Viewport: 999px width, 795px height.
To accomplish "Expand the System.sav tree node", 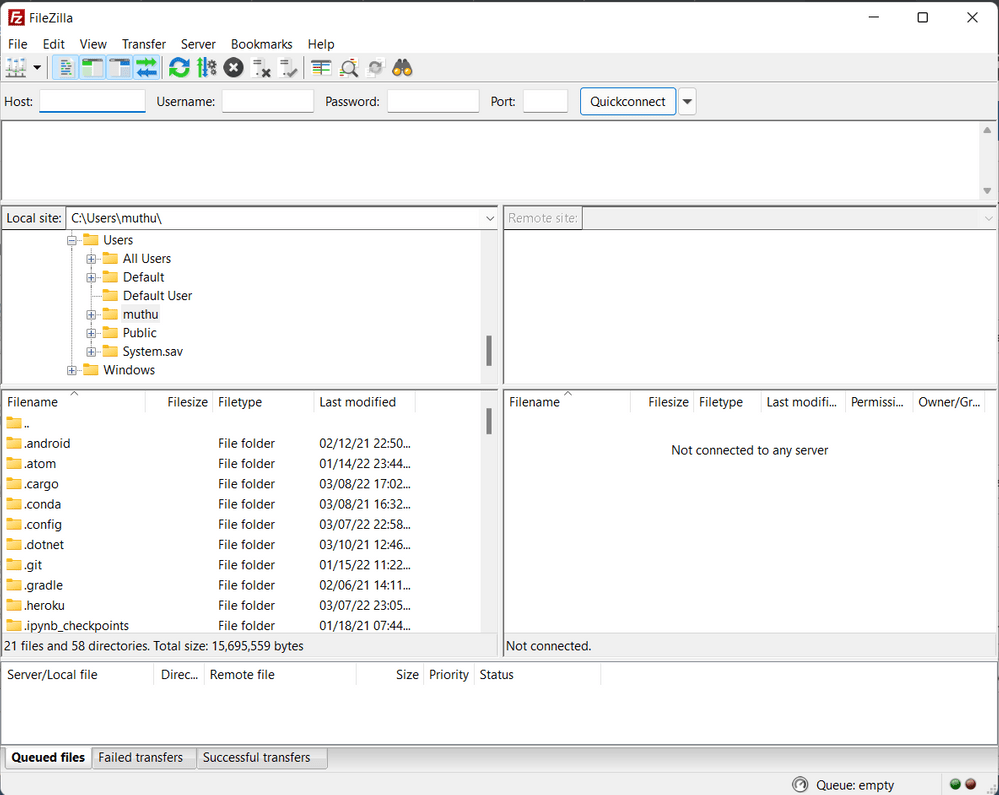I will point(91,352).
